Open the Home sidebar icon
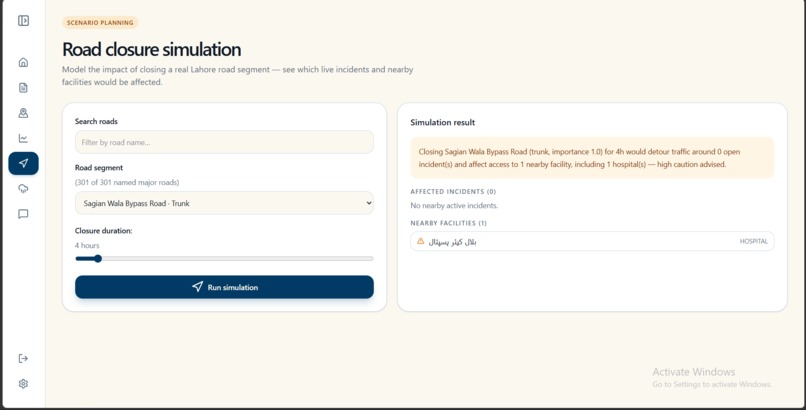This screenshot has height=410, width=806. point(23,62)
